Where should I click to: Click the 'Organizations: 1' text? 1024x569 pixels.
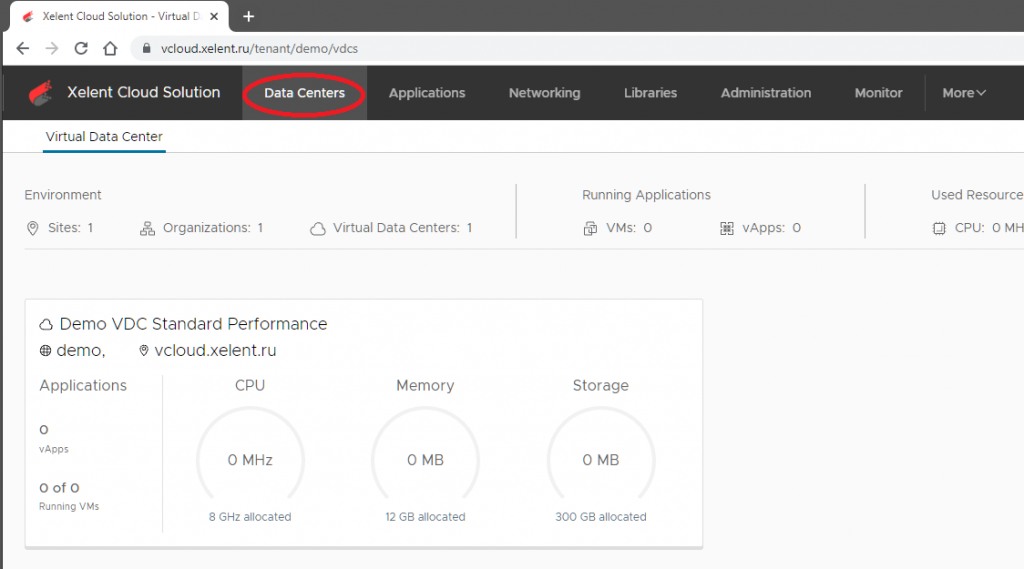(x=213, y=227)
